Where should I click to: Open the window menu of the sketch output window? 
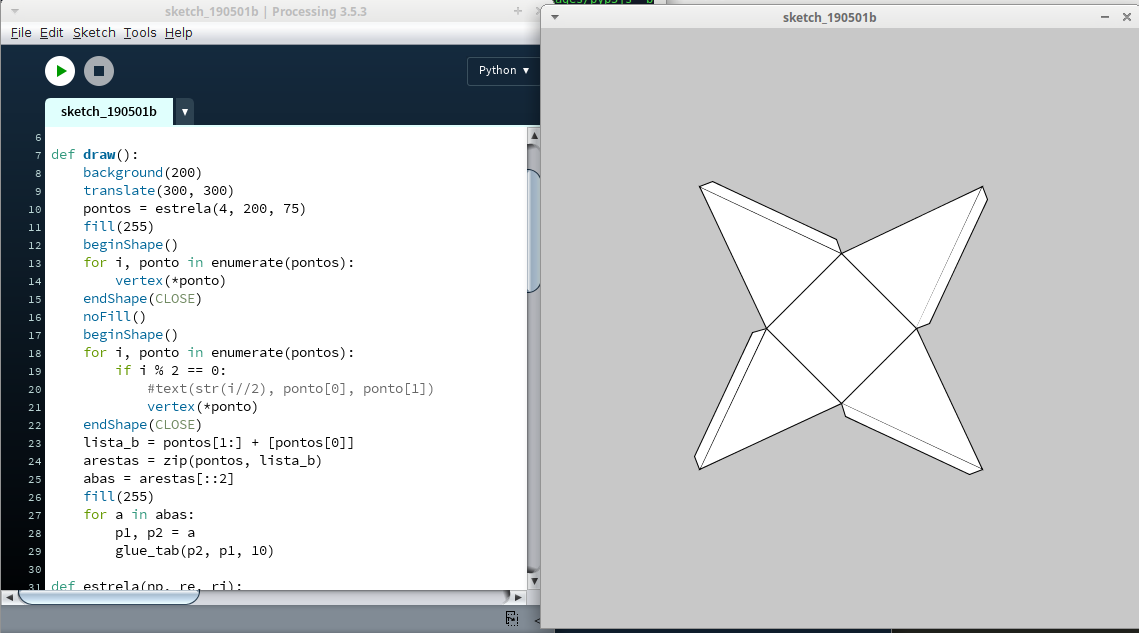coord(555,17)
